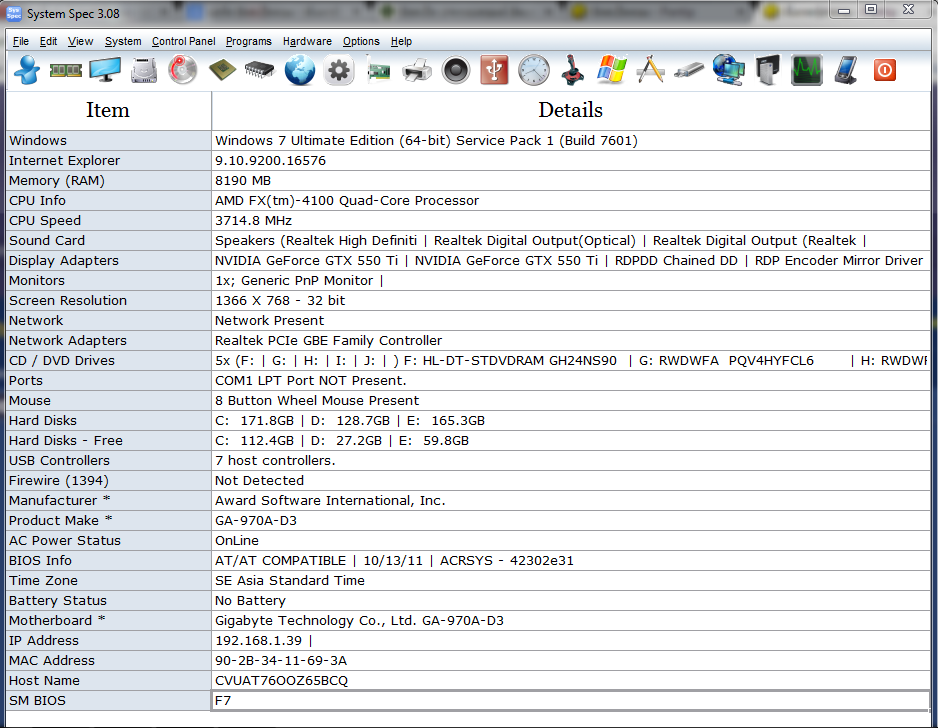Minimize the System Spec window

[844, 9]
